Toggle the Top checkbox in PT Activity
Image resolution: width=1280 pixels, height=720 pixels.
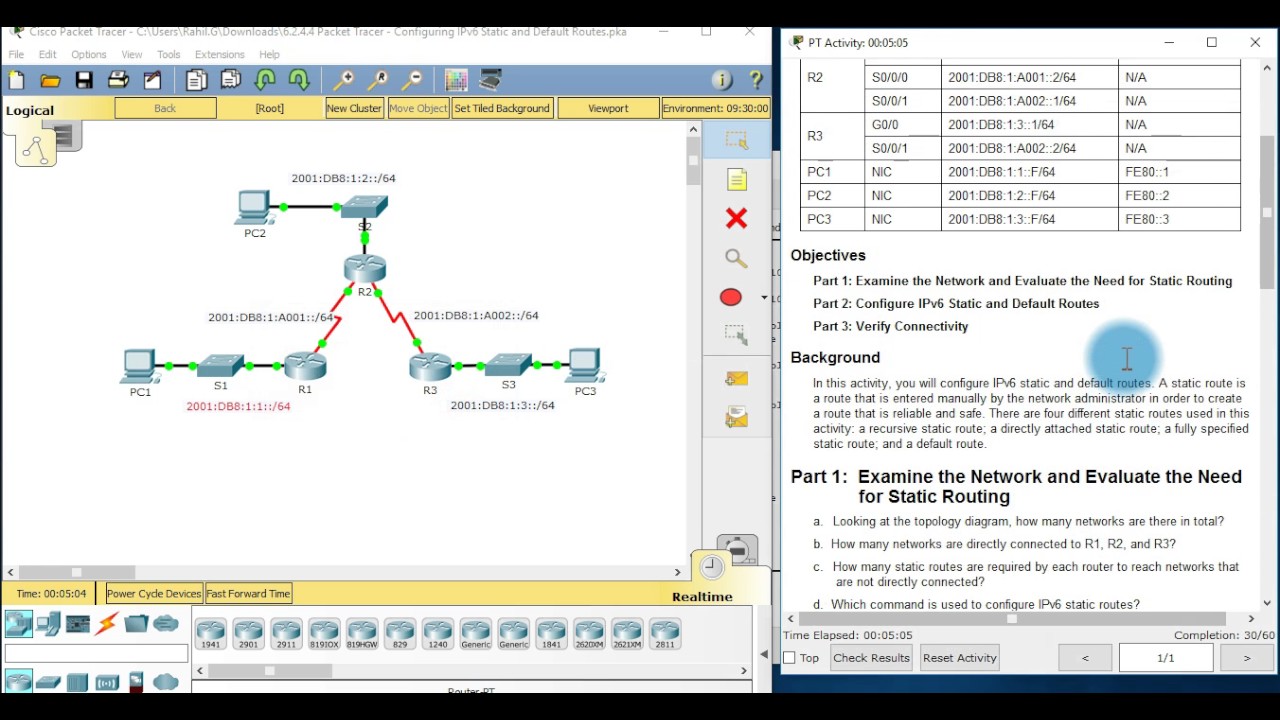tap(790, 658)
